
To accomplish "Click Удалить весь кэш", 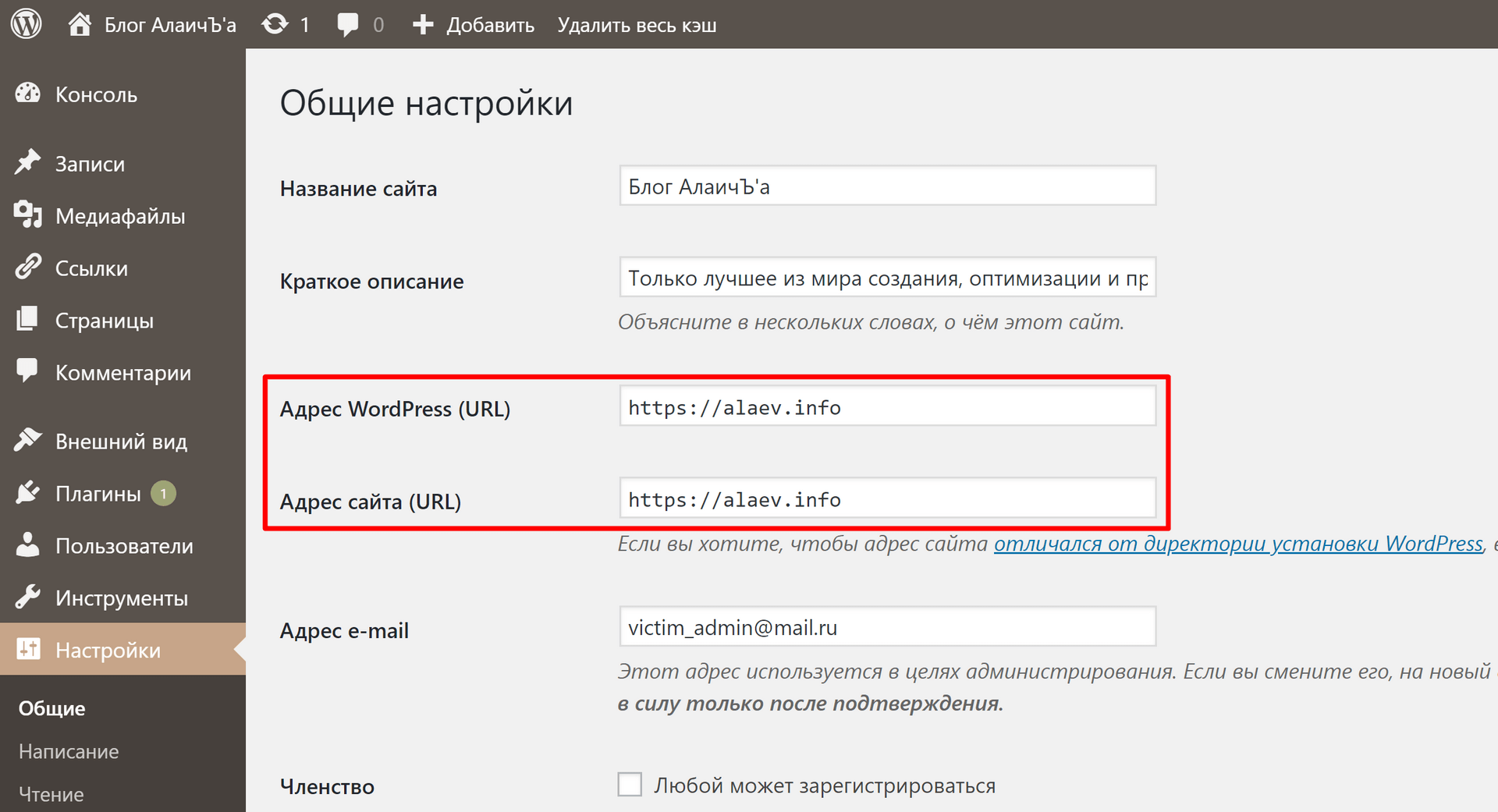I will (x=637, y=25).
